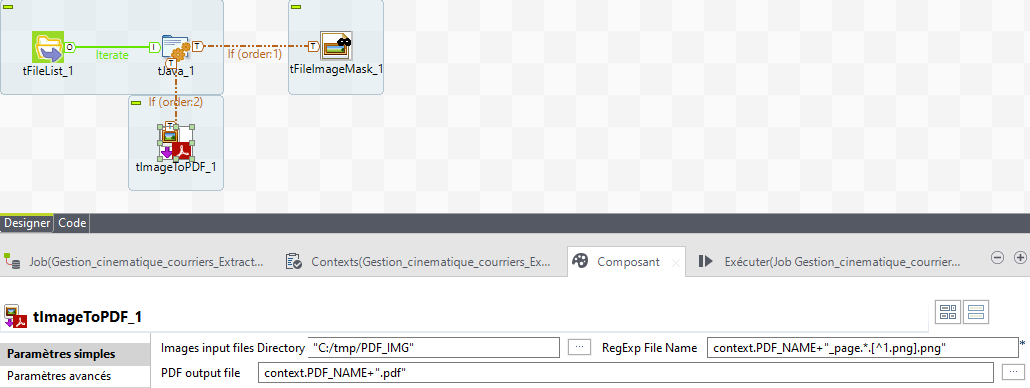Click the tFileImageMask_1 label text
The width and height of the screenshot is (1030, 388).
336,68
